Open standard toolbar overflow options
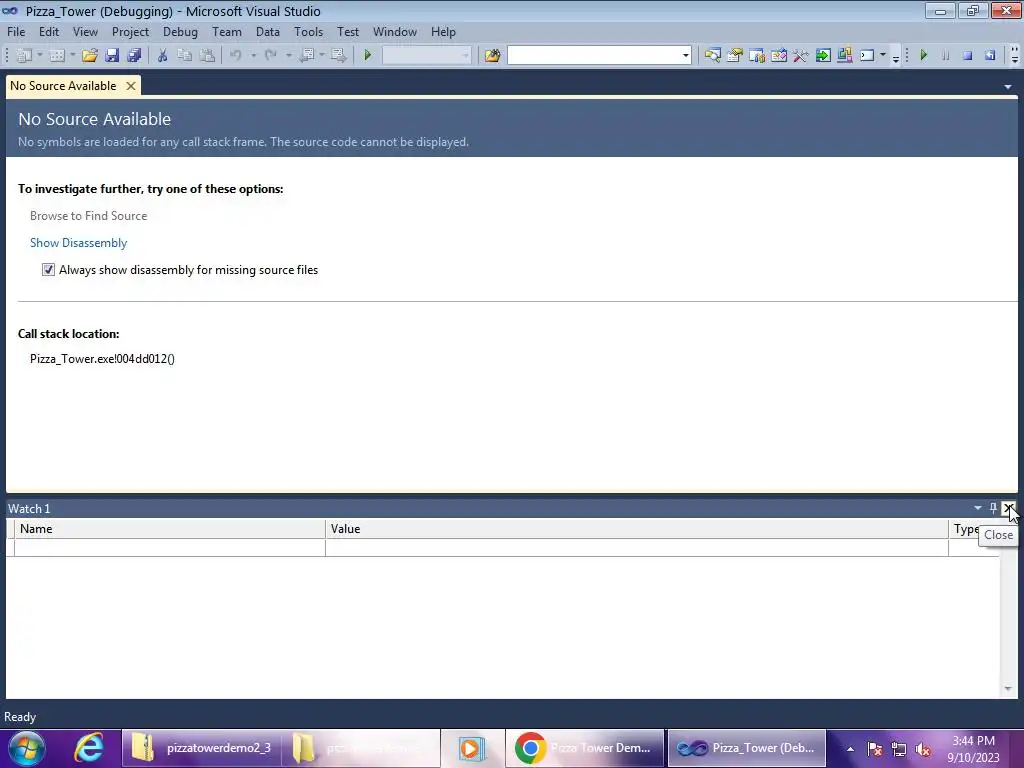This screenshot has width=1024, height=768. pos(895,57)
